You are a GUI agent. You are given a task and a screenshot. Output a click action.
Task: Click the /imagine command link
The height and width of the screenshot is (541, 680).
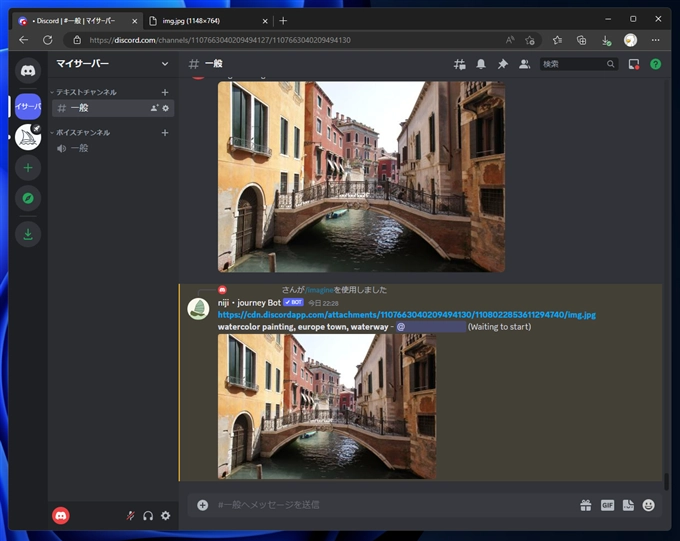tap(320, 290)
